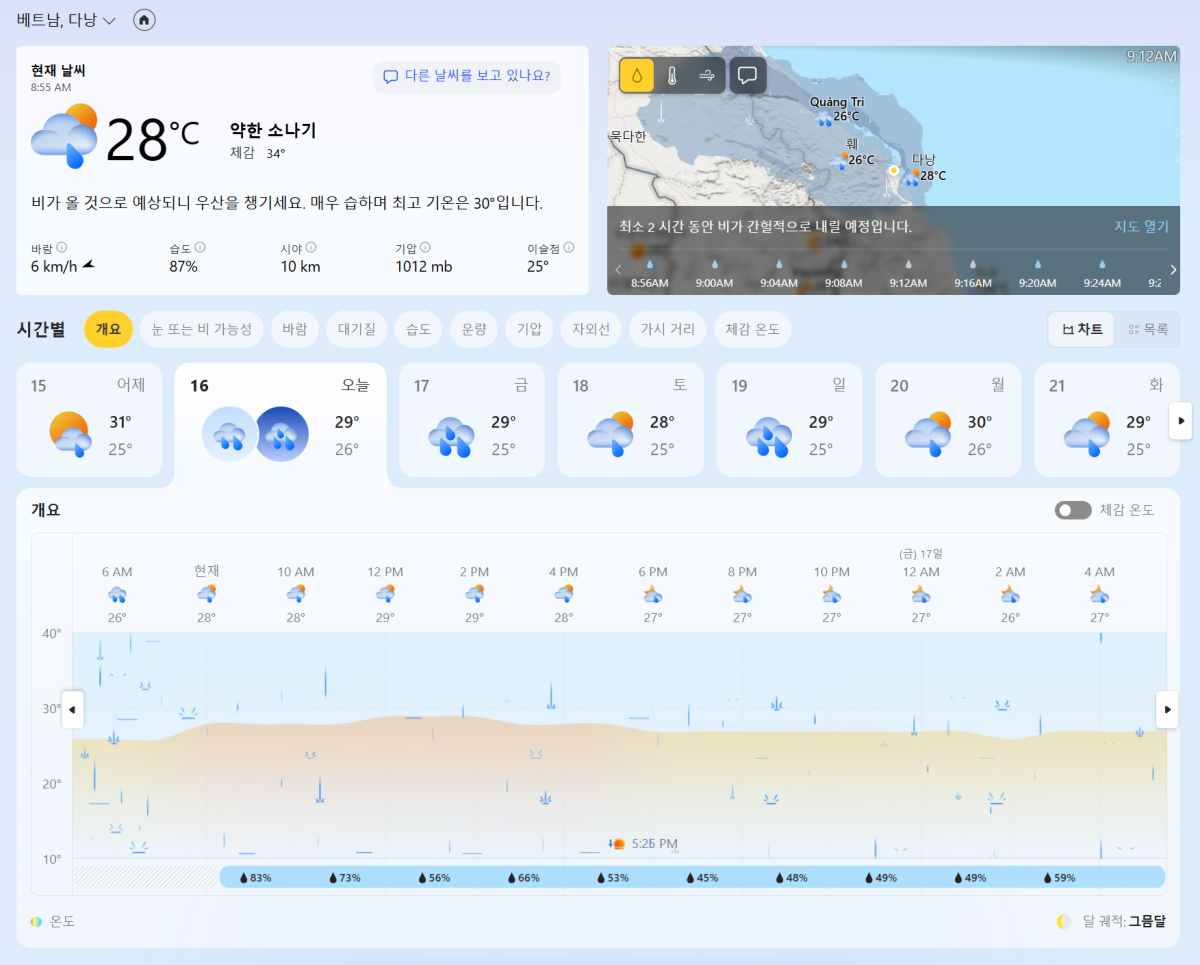Select the 자외선 tab
Screen dimensions: 1200x965
tap(590, 329)
